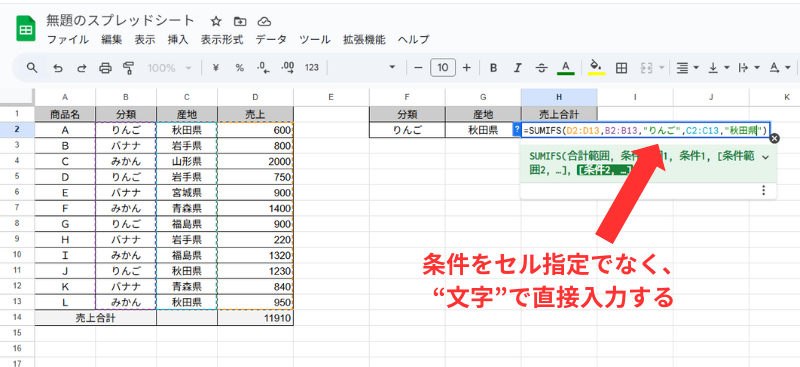Open the formula help three-dot menu
Viewport: 800px width, 367px height.
[x=764, y=190]
